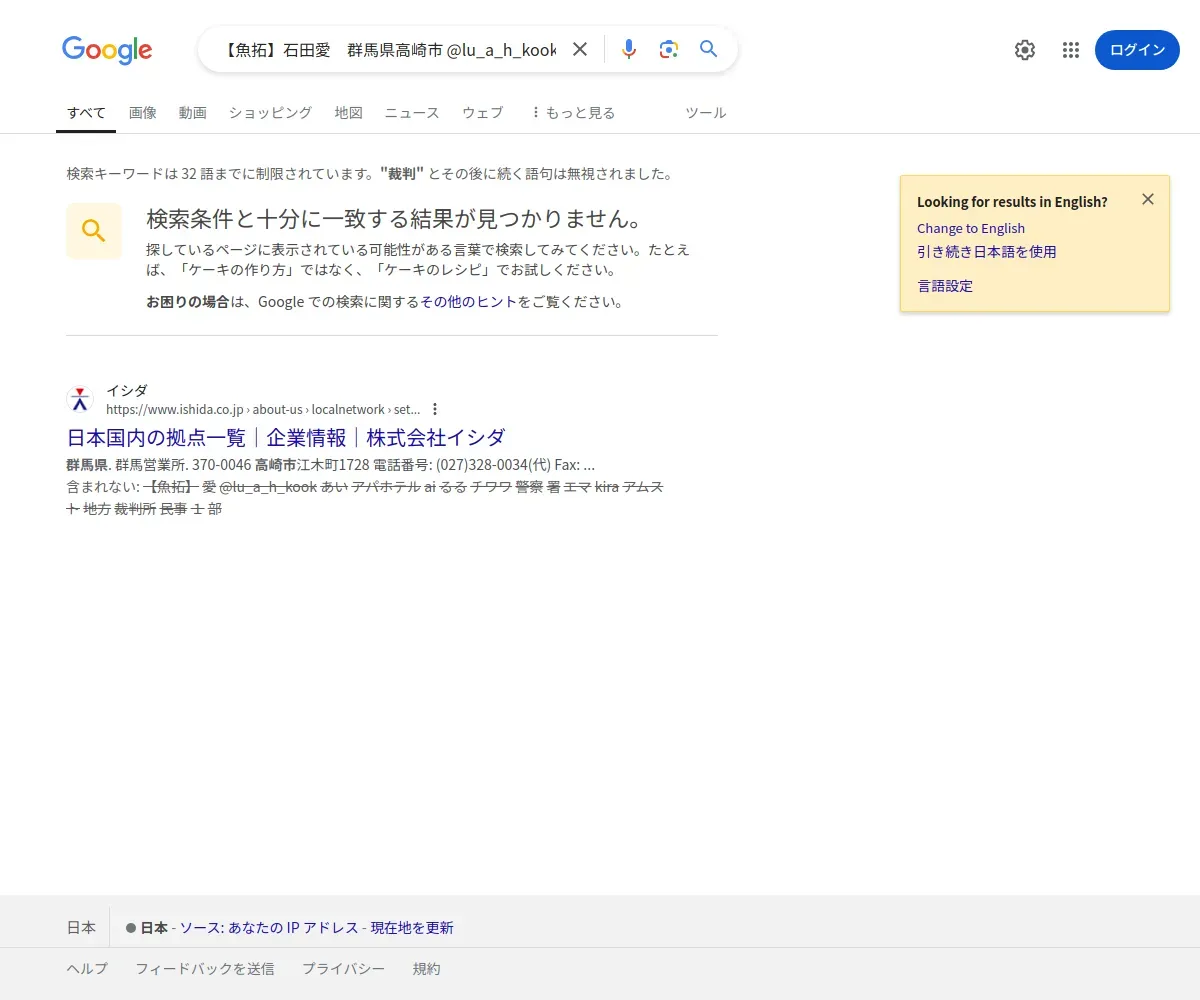Screen dimensions: 1200x1000
Task: Expand the もっと見る menu
Action: 573,113
